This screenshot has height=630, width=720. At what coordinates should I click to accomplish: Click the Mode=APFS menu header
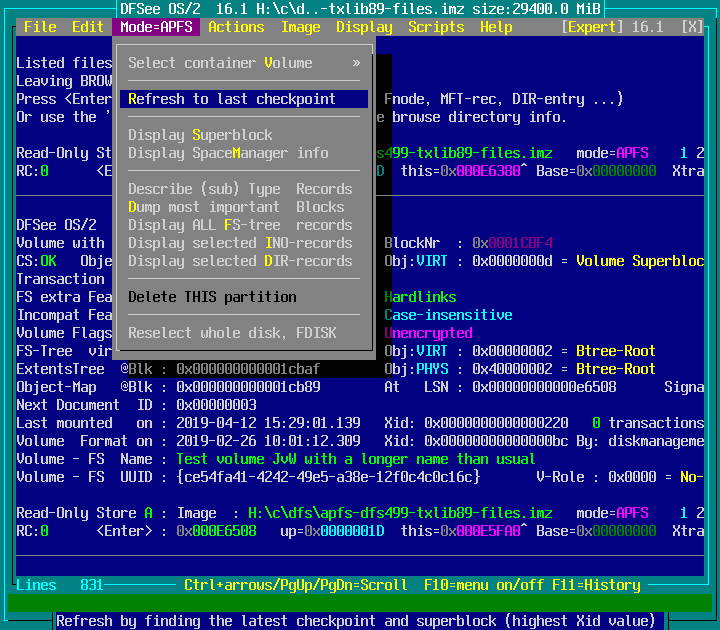pos(156,27)
